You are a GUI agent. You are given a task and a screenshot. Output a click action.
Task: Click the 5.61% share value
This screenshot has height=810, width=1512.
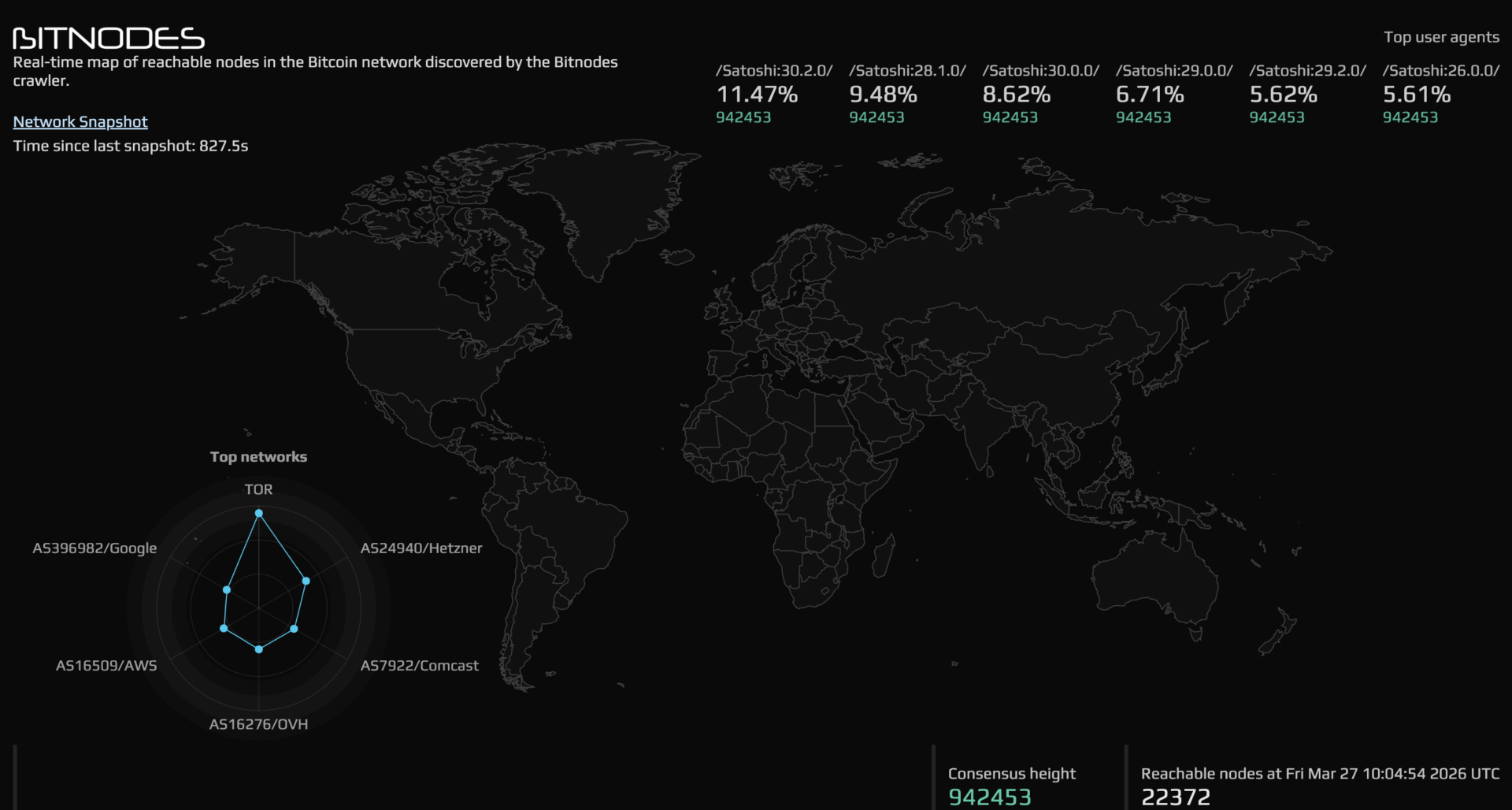pyautogui.click(x=1417, y=95)
